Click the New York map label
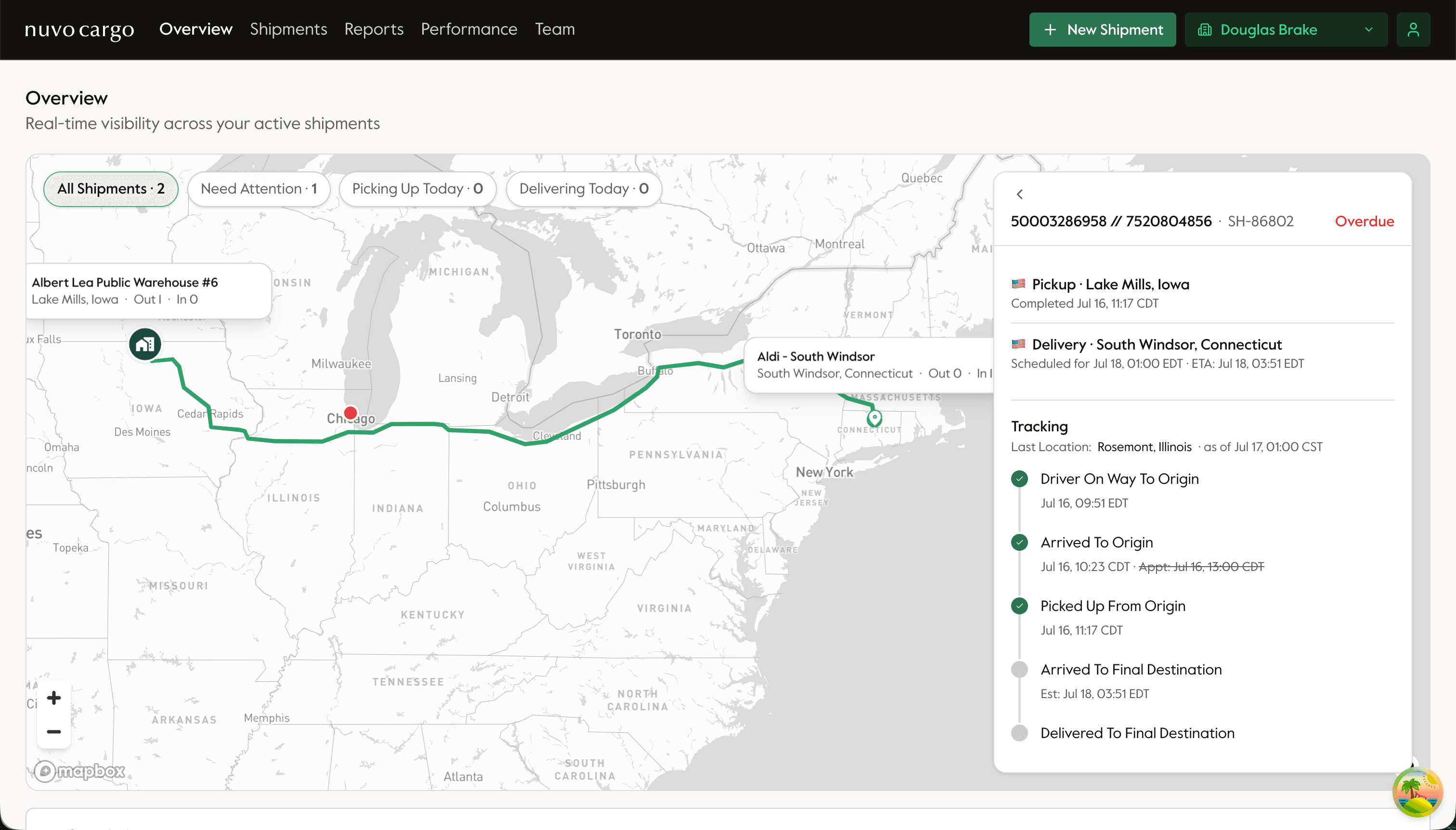 824,472
